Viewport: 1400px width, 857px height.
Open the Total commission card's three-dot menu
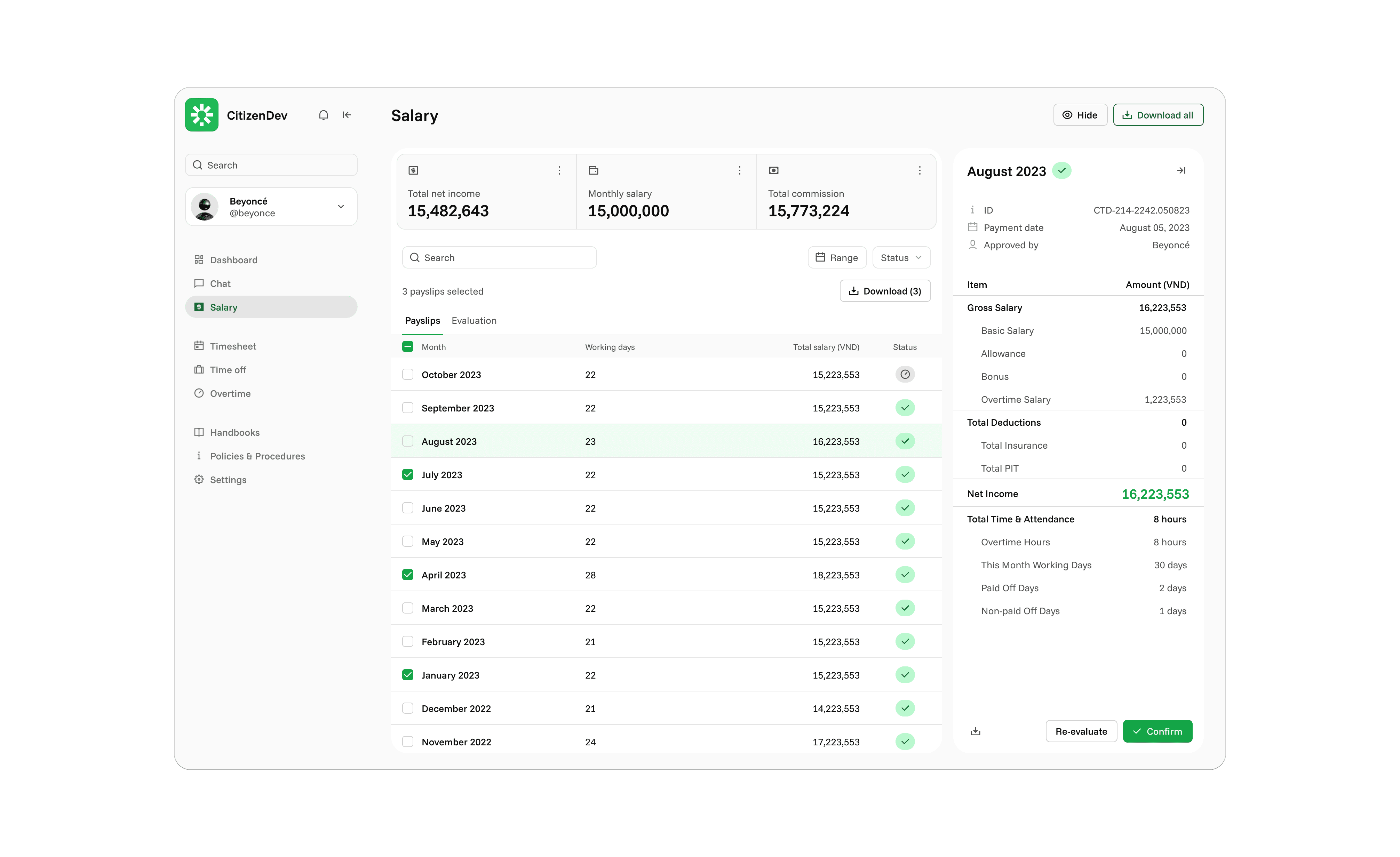point(919,170)
